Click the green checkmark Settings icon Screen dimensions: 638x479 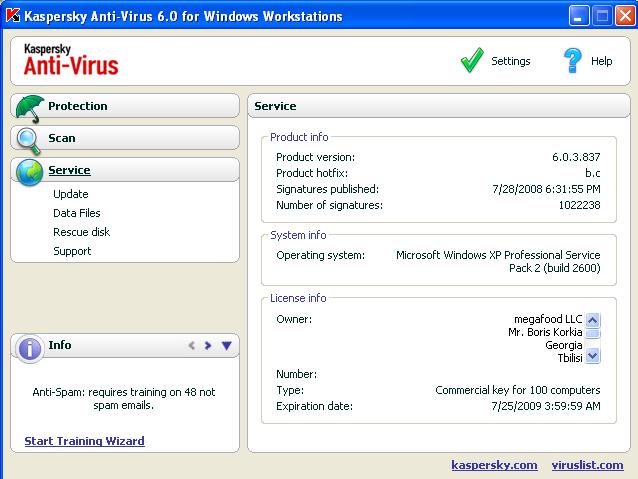tap(472, 60)
